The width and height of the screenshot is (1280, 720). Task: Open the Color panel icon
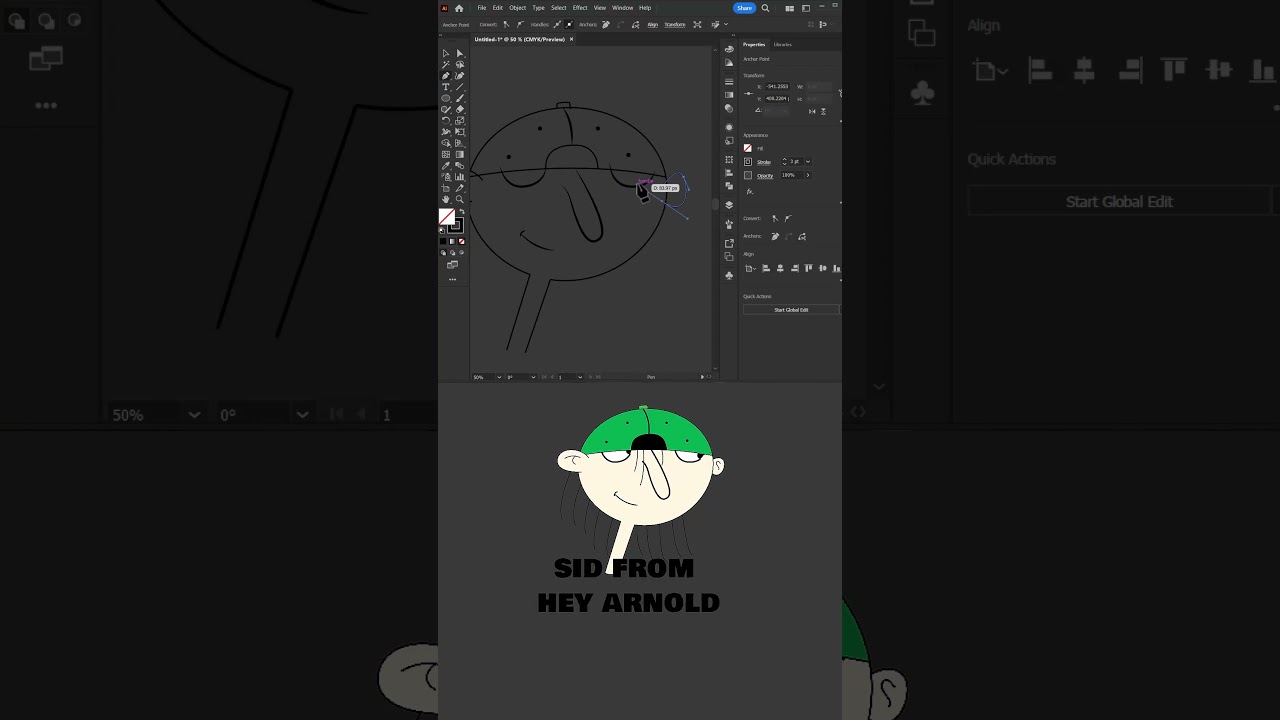[x=729, y=50]
